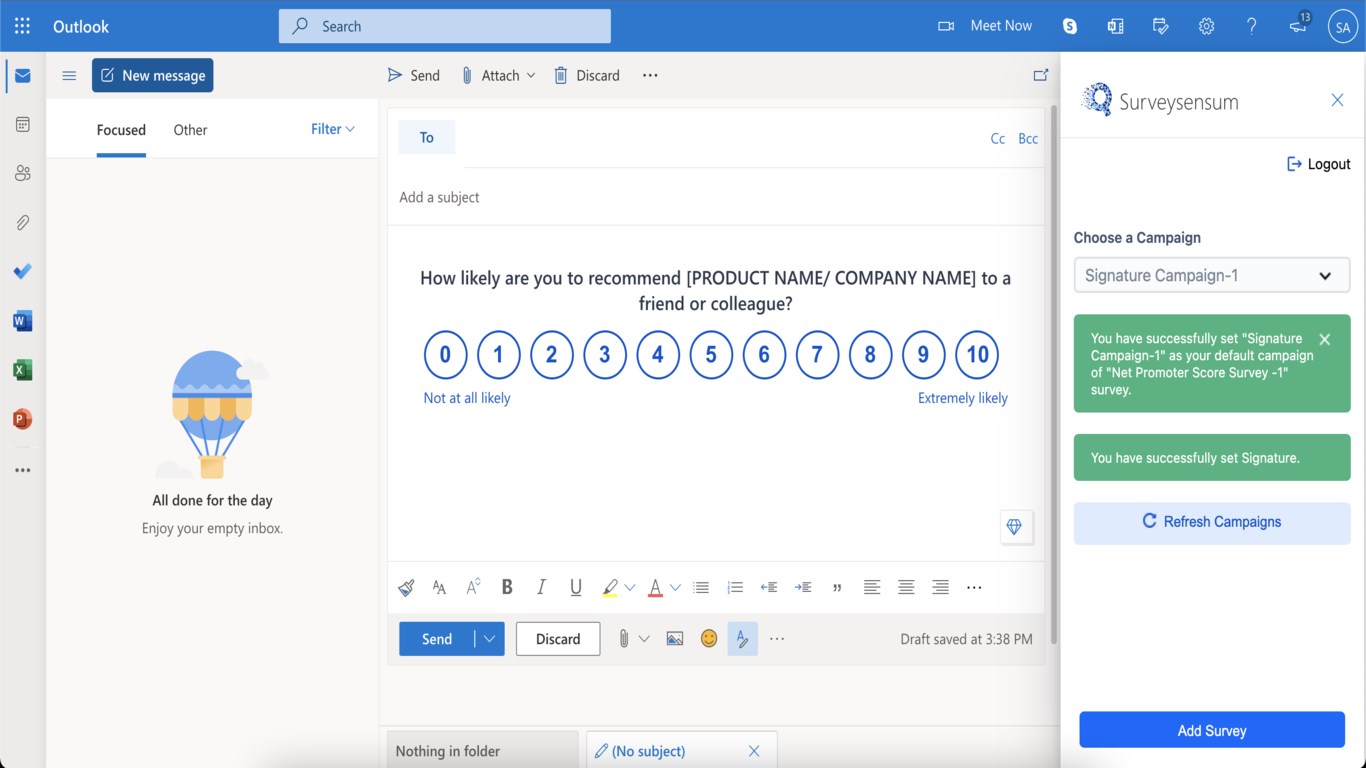1366x768 pixels.
Task: Click the format painter icon
Action: coord(406,588)
